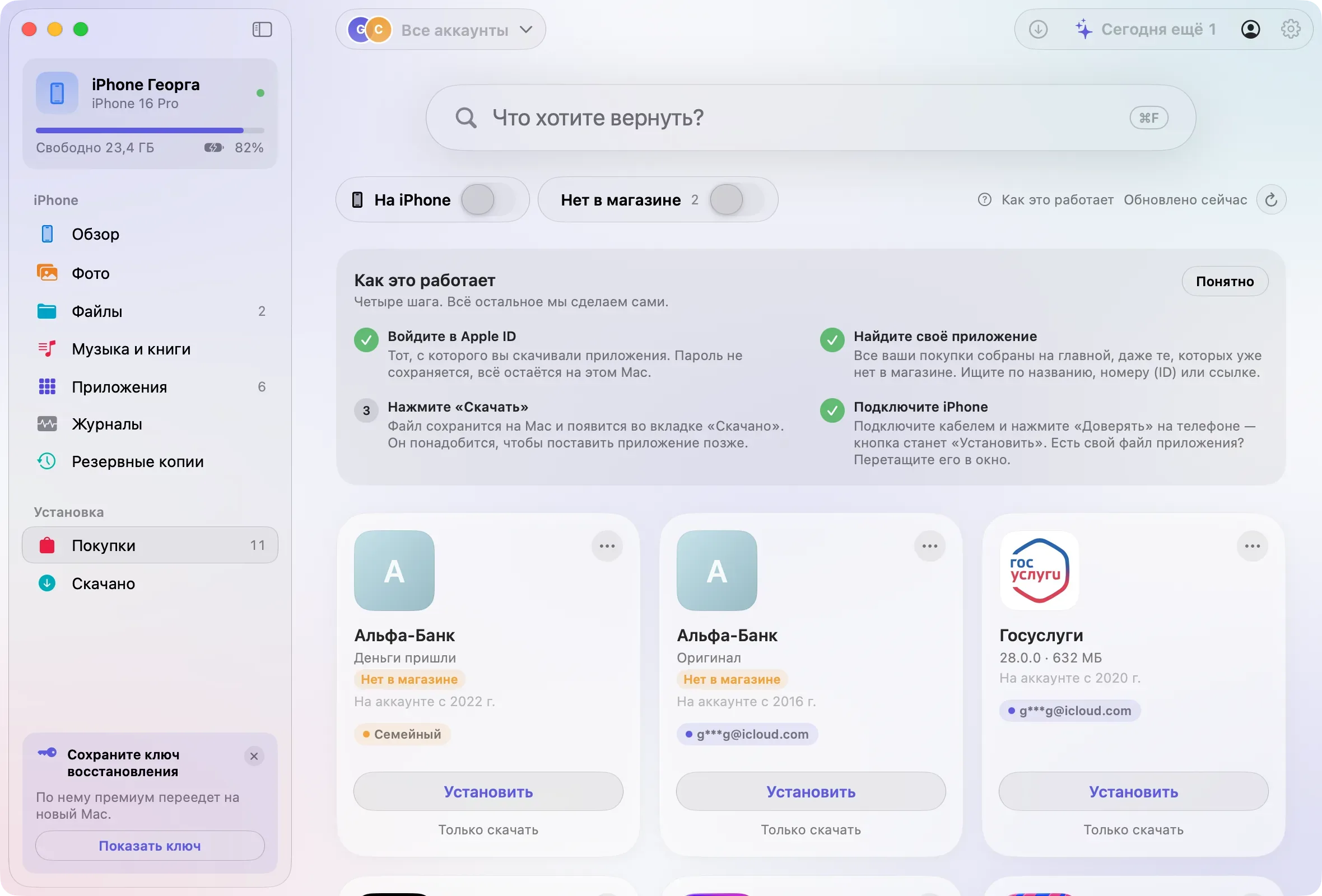Open more options for Госуслуги card
Image resolution: width=1322 pixels, height=896 pixels.
coord(1252,546)
